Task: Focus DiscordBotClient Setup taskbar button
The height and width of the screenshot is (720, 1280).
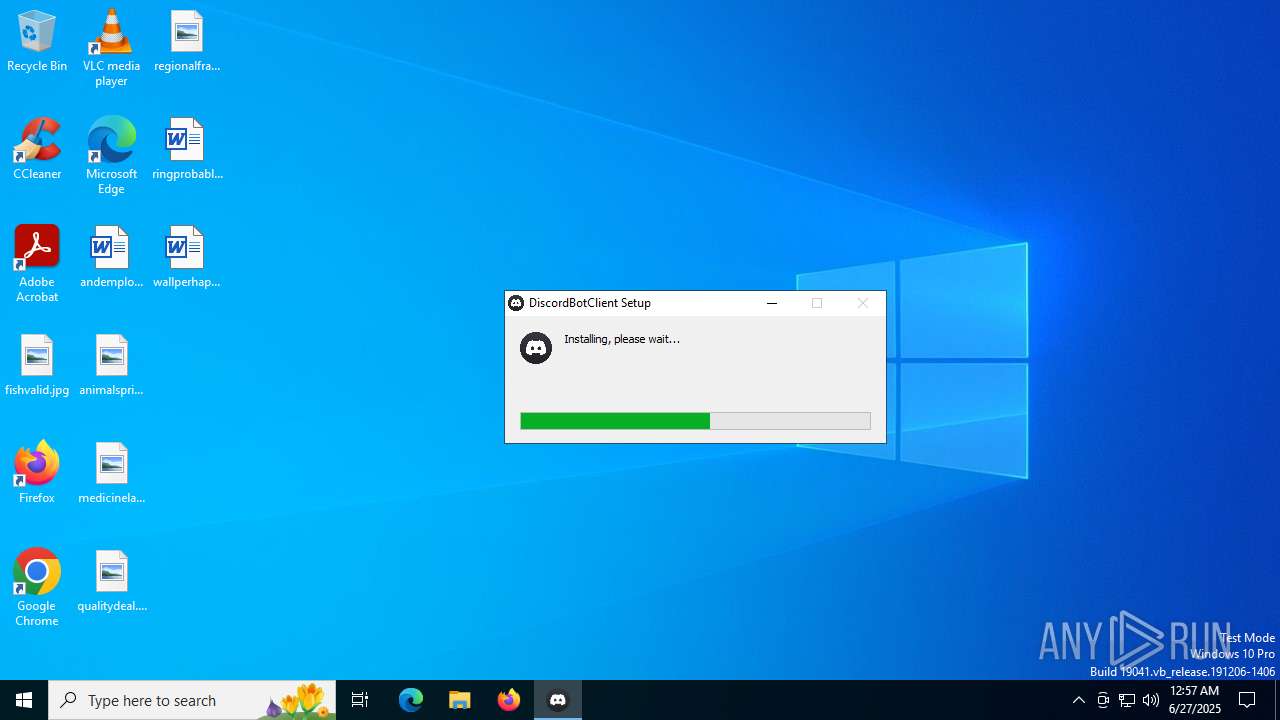Action: click(x=558, y=700)
